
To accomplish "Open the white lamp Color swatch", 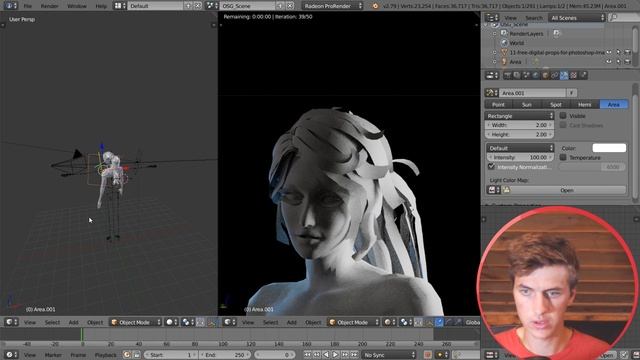I will click(609, 148).
